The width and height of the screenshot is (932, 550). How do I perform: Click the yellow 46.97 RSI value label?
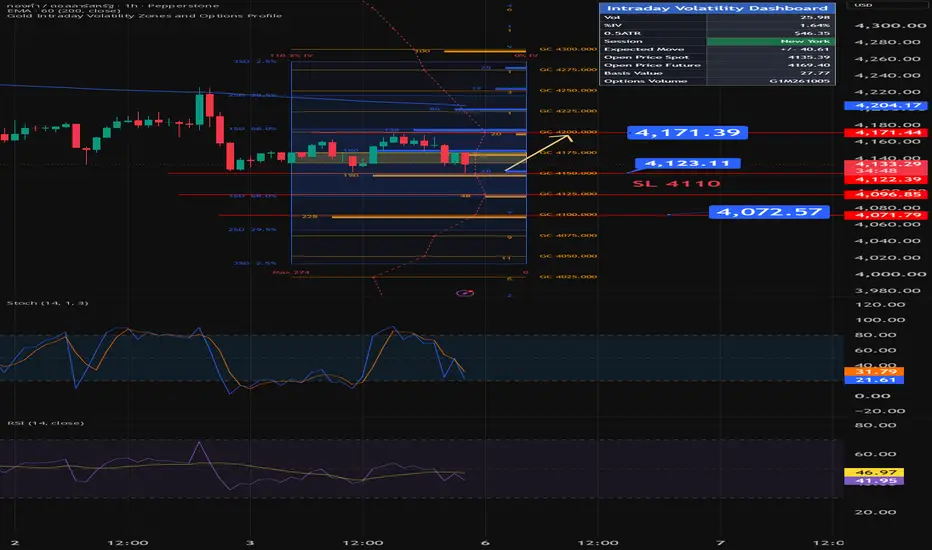click(874, 472)
